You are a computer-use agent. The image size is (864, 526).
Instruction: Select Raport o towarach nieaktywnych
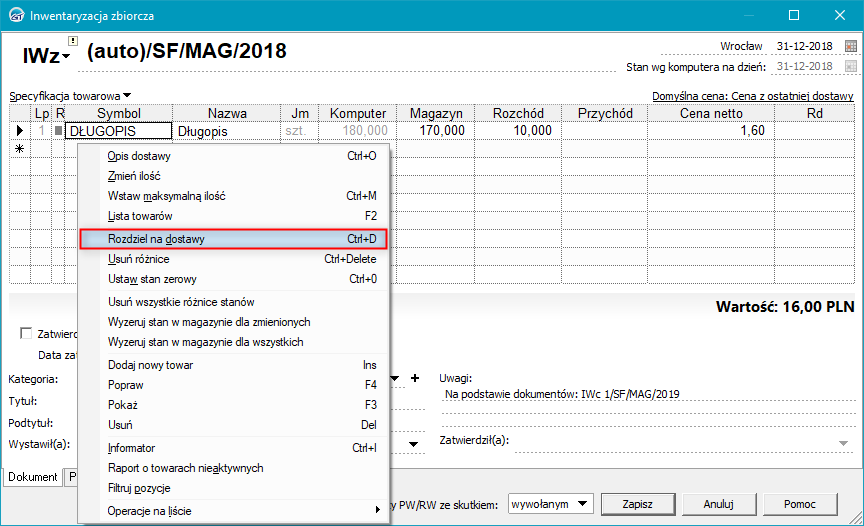pyautogui.click(x=234, y=468)
